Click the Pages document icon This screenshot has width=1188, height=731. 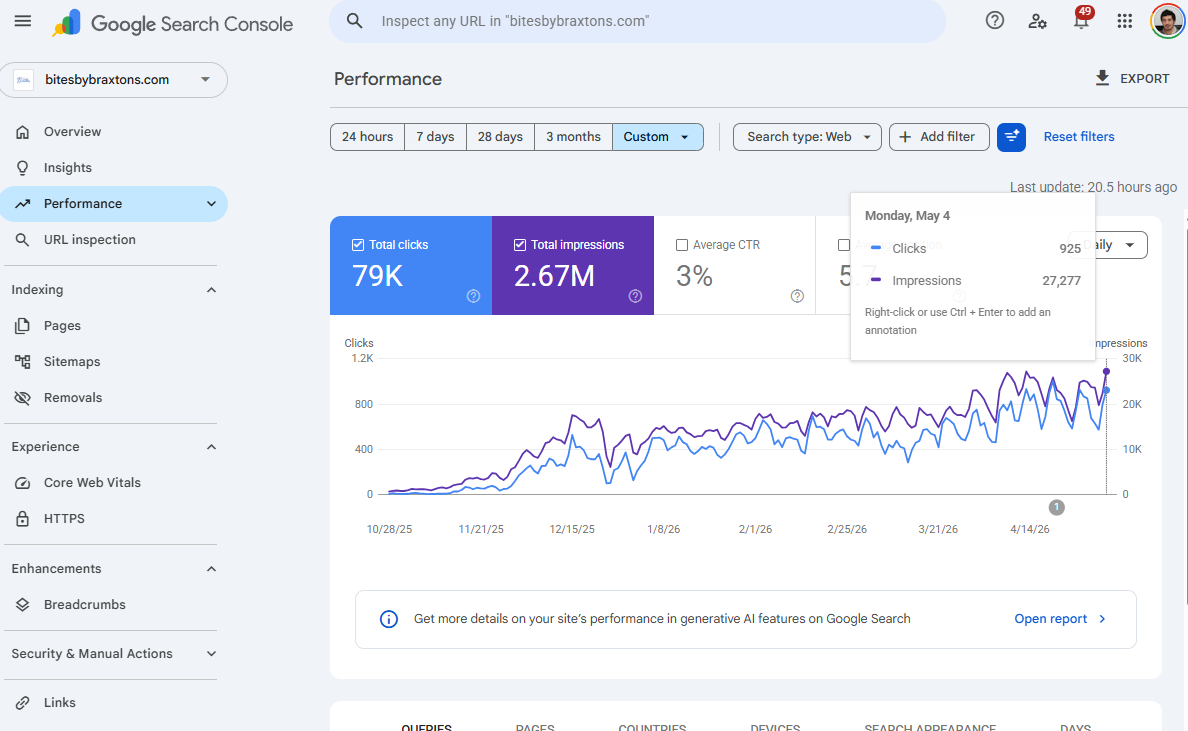click(x=23, y=326)
